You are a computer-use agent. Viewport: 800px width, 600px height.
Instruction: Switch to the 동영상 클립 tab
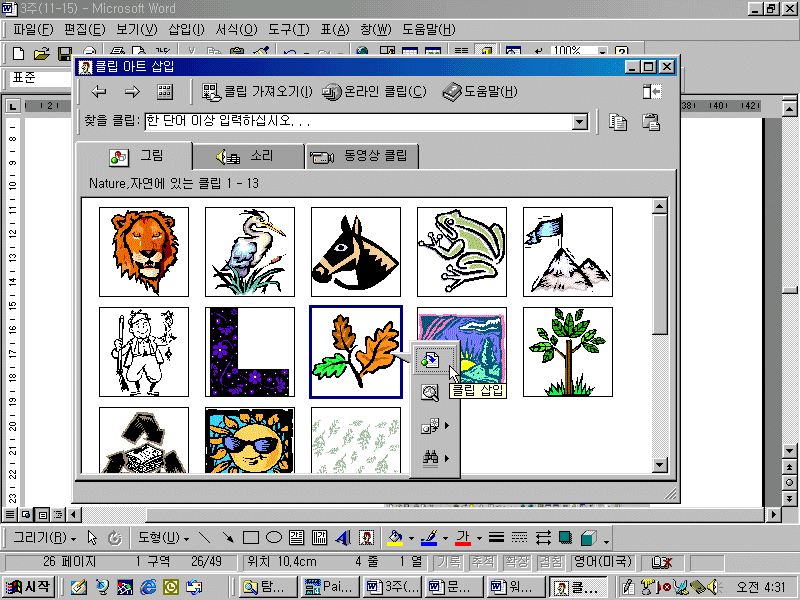click(362, 157)
